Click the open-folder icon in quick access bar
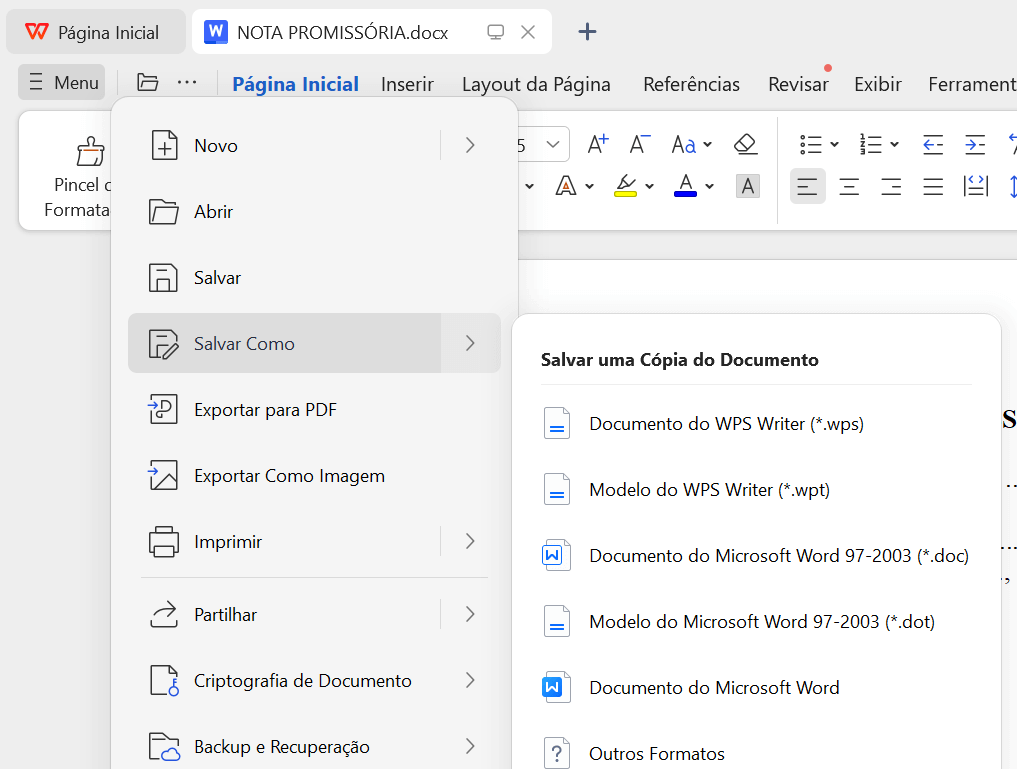 (x=148, y=82)
